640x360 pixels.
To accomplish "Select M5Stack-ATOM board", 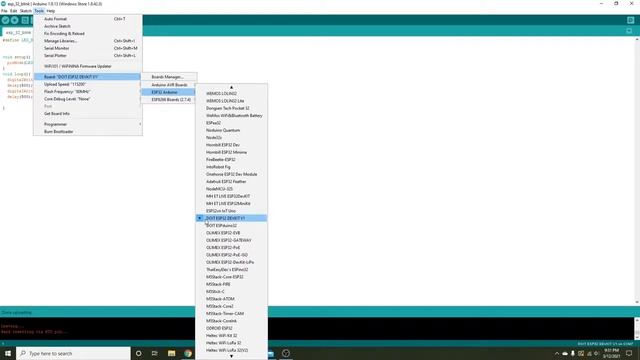I will pyautogui.click(x=231, y=299).
